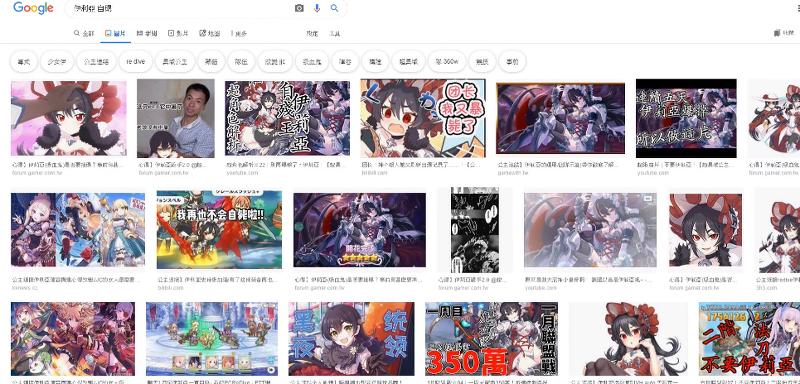Screen dimensions: 800x384
Task: Open thumbnail labeled 黑夜统领
Action: [352, 339]
